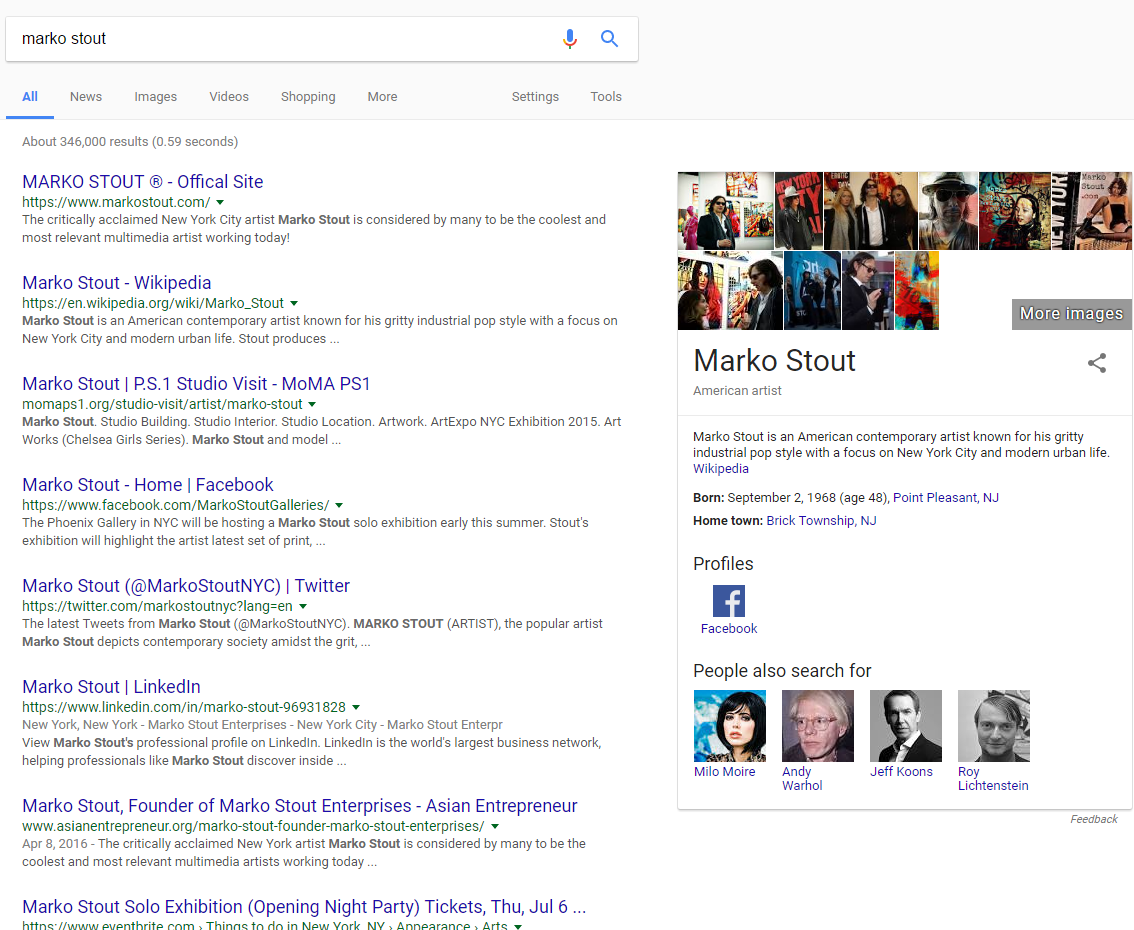Open Marko Stout LinkedIn result
Viewport: 1134px width, 930px height.
coord(111,687)
